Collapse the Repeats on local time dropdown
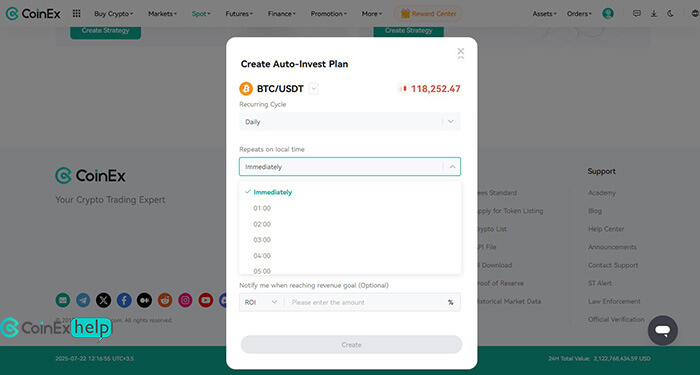This screenshot has height=375, width=700. 452,167
